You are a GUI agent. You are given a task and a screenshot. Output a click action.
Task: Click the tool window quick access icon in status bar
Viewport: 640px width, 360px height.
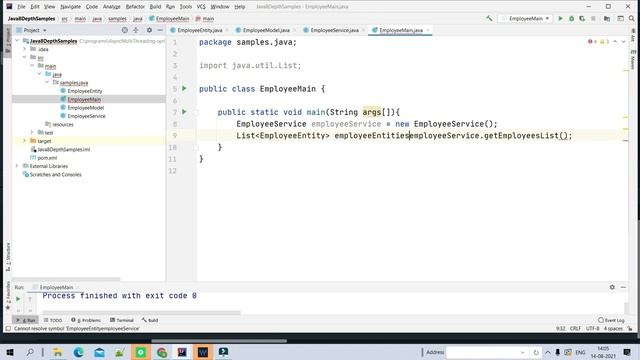coord(8,329)
